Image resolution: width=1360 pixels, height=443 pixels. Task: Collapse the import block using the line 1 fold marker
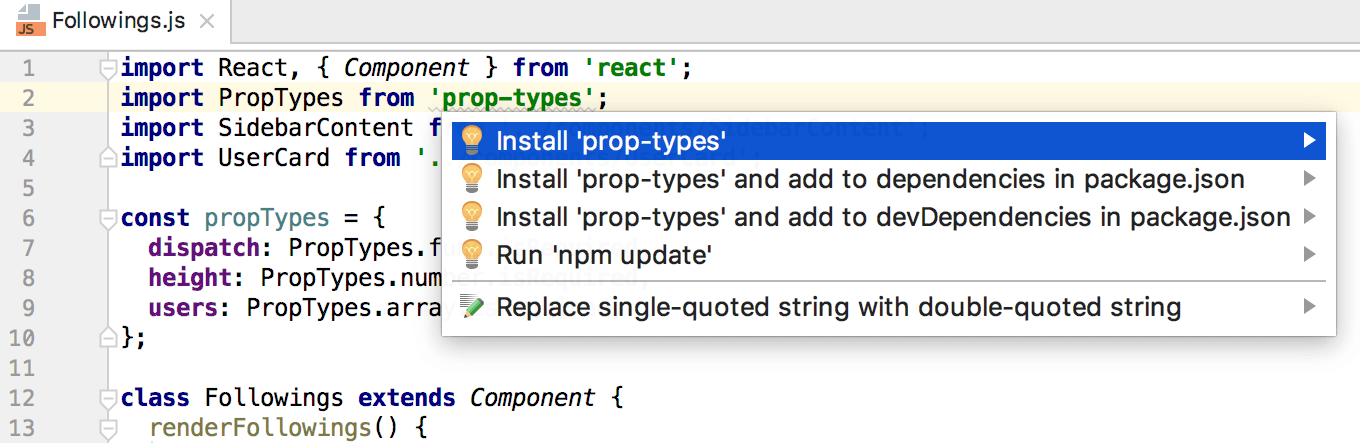[x=108, y=69]
